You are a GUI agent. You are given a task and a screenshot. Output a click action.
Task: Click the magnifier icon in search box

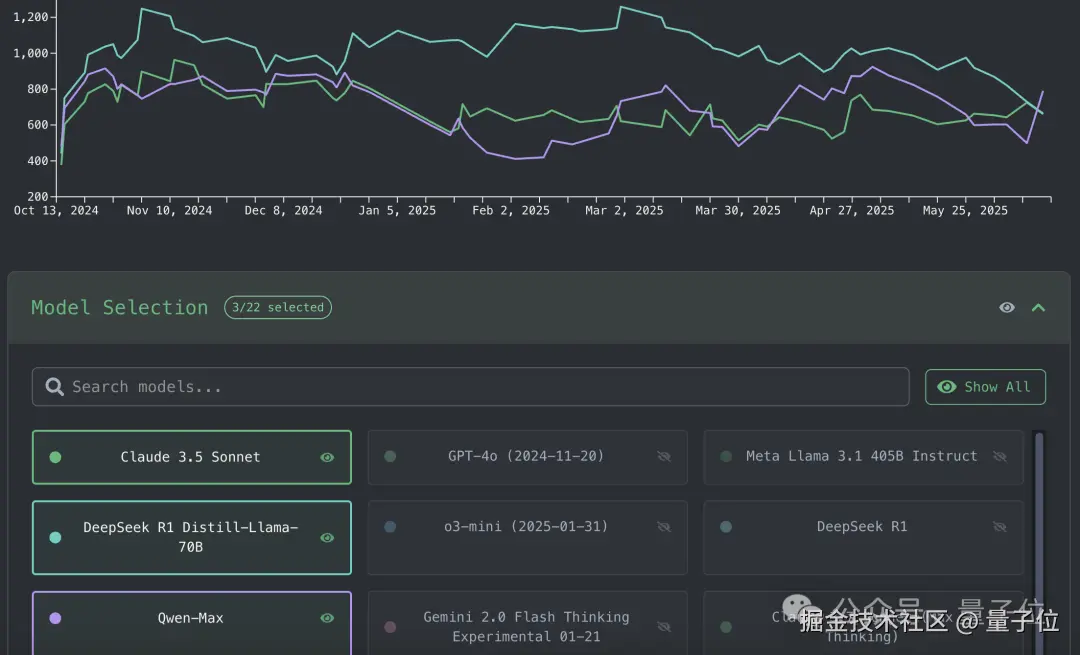(54, 387)
